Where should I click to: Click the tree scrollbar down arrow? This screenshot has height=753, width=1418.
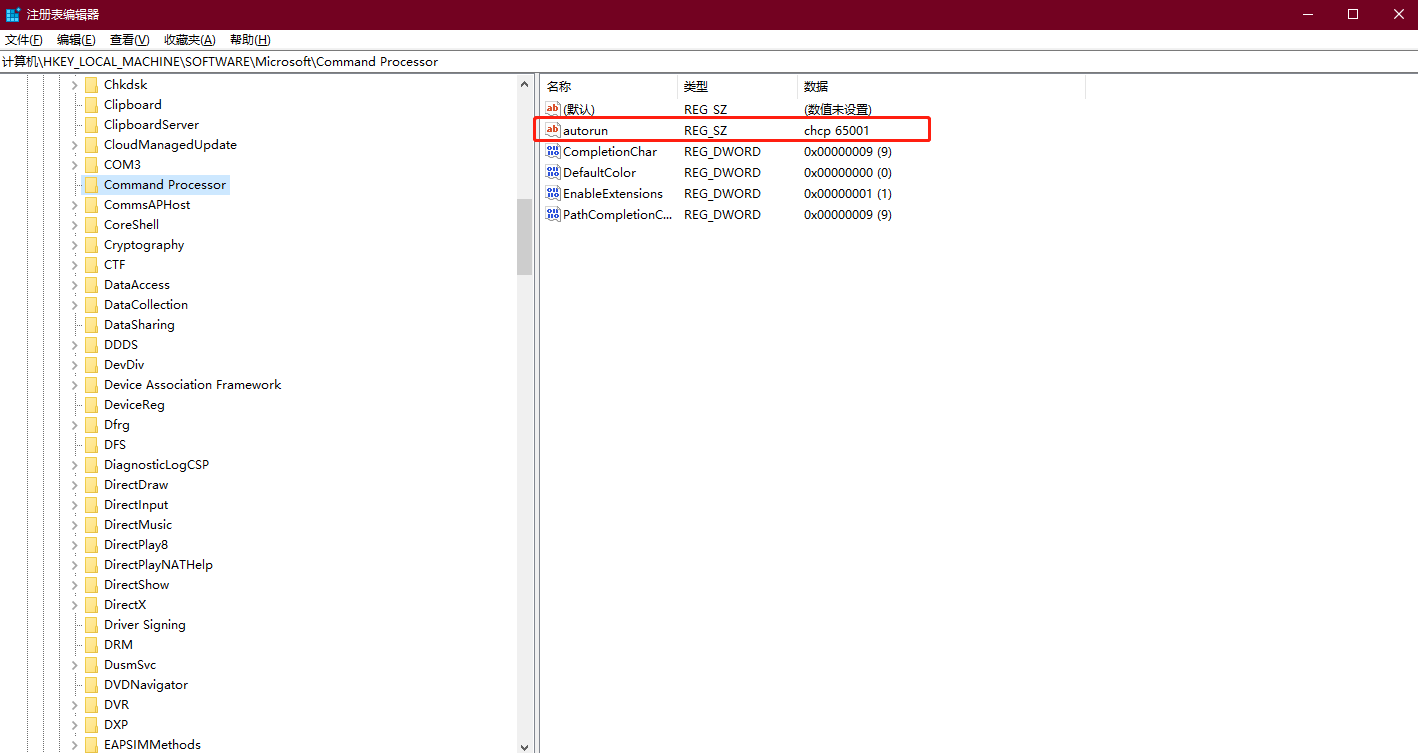click(524, 745)
